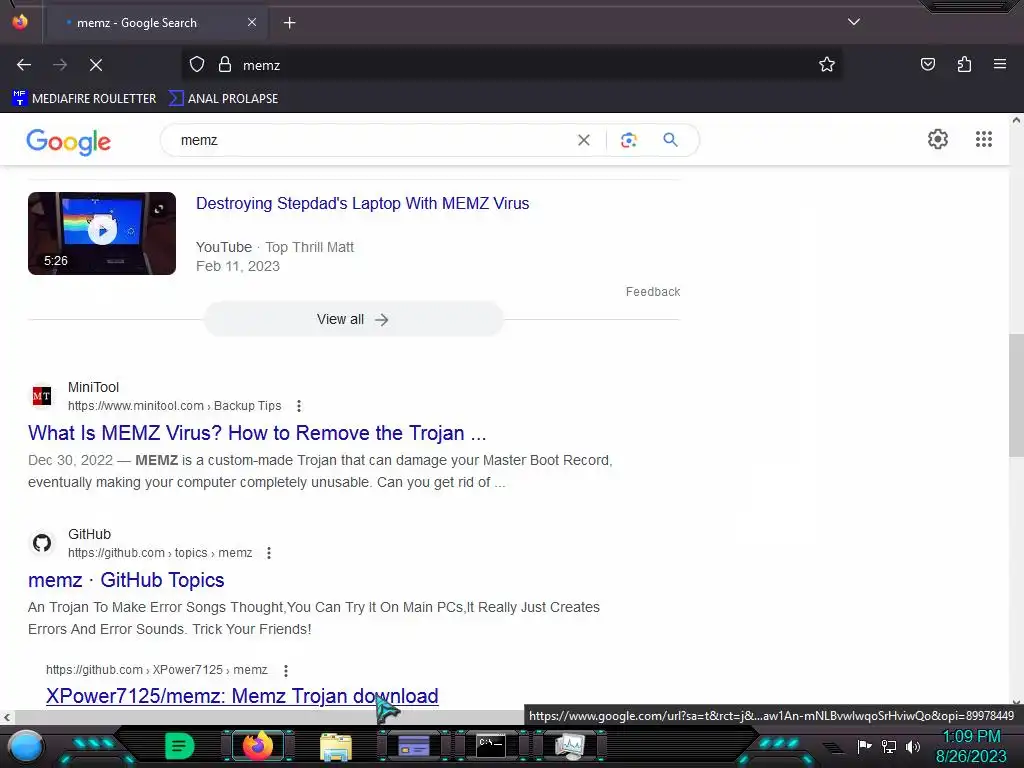Open the purple window app on taskbar

(413, 746)
